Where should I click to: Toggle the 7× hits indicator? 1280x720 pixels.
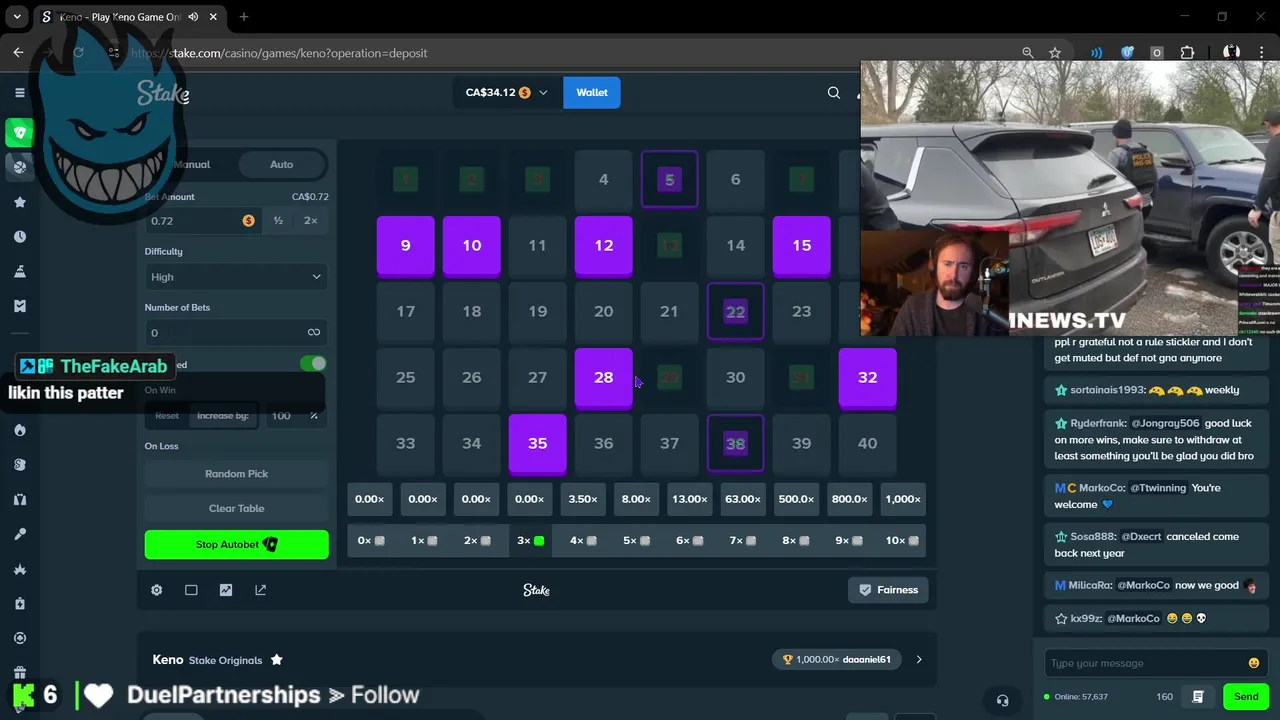click(x=743, y=541)
